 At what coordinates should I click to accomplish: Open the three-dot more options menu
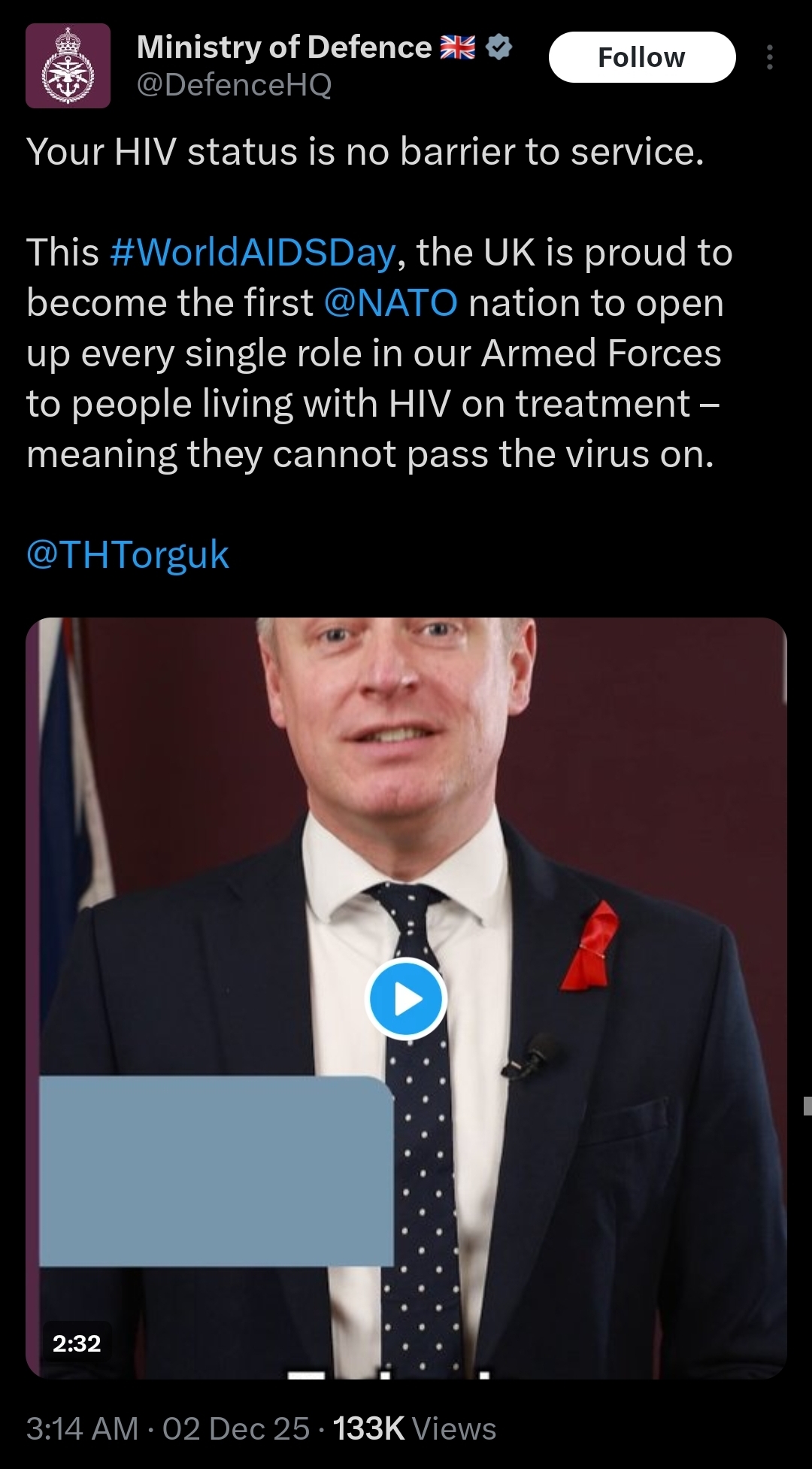(x=769, y=57)
